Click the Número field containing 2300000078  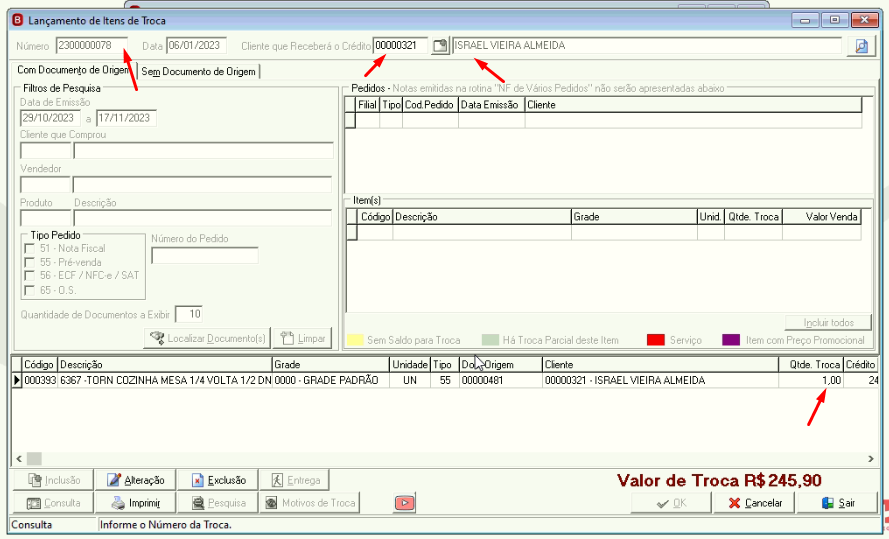click(91, 45)
